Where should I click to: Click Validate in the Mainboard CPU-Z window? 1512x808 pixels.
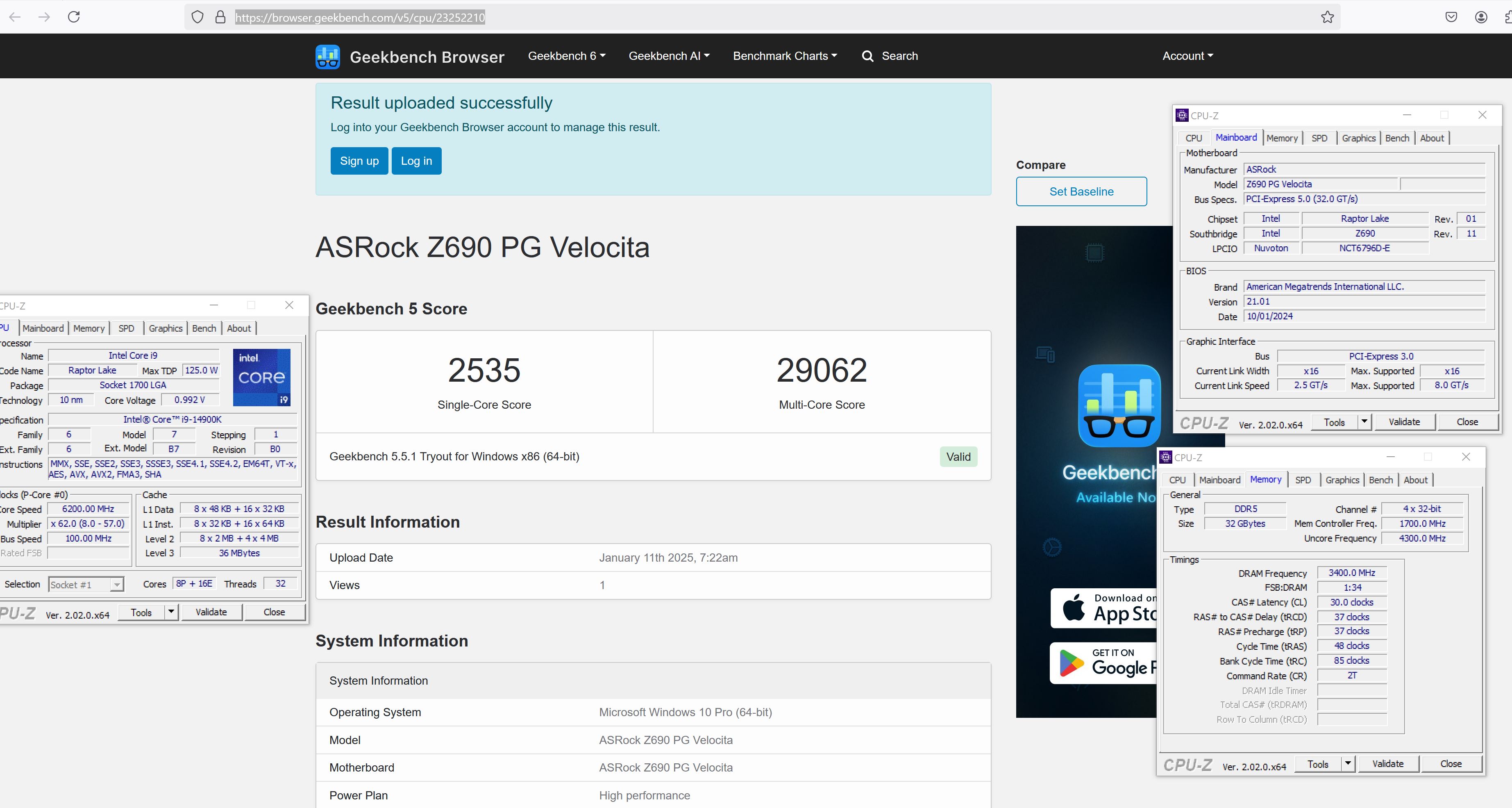coord(1404,421)
